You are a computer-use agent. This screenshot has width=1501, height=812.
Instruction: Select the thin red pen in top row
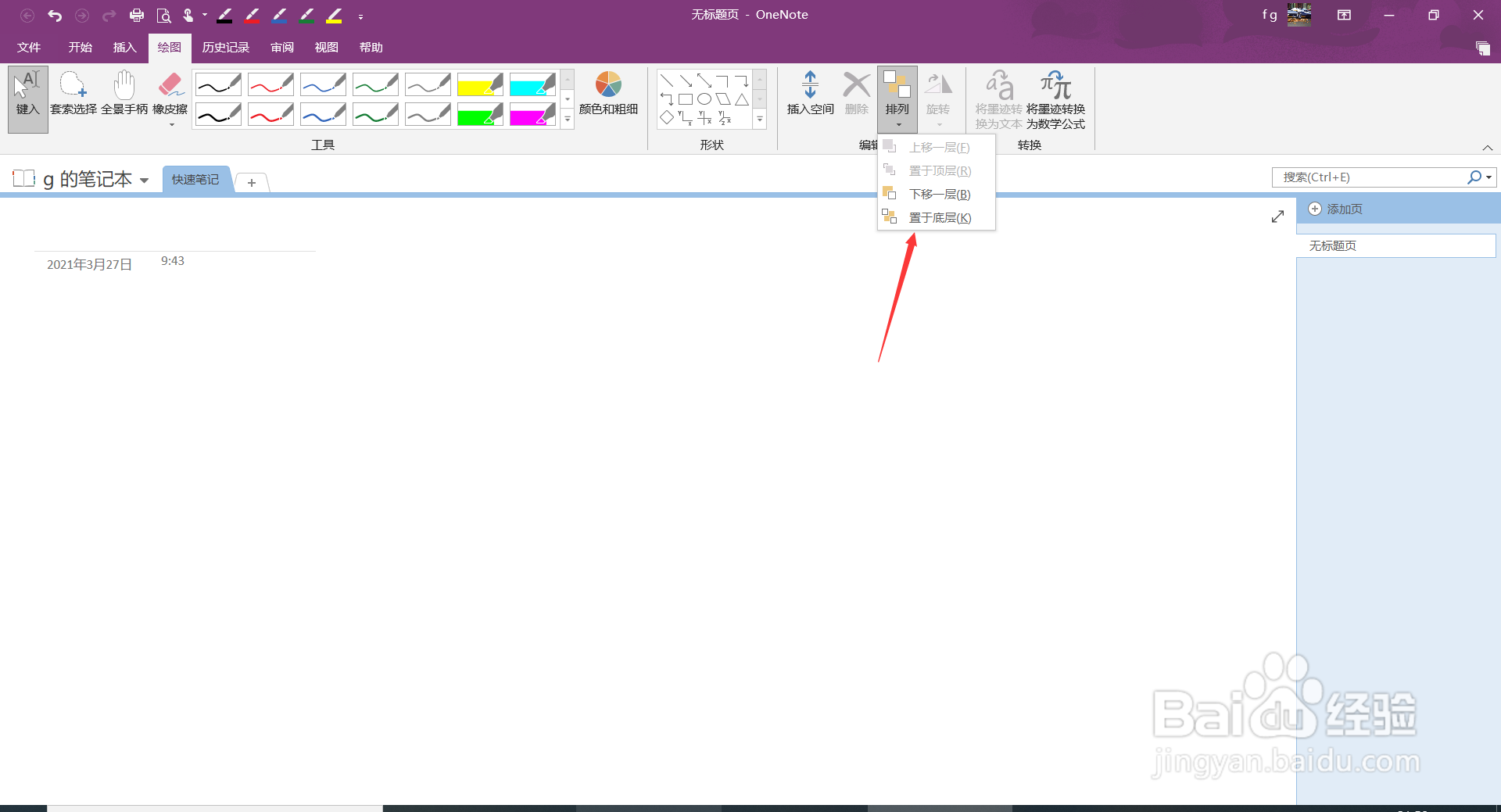coord(270,84)
